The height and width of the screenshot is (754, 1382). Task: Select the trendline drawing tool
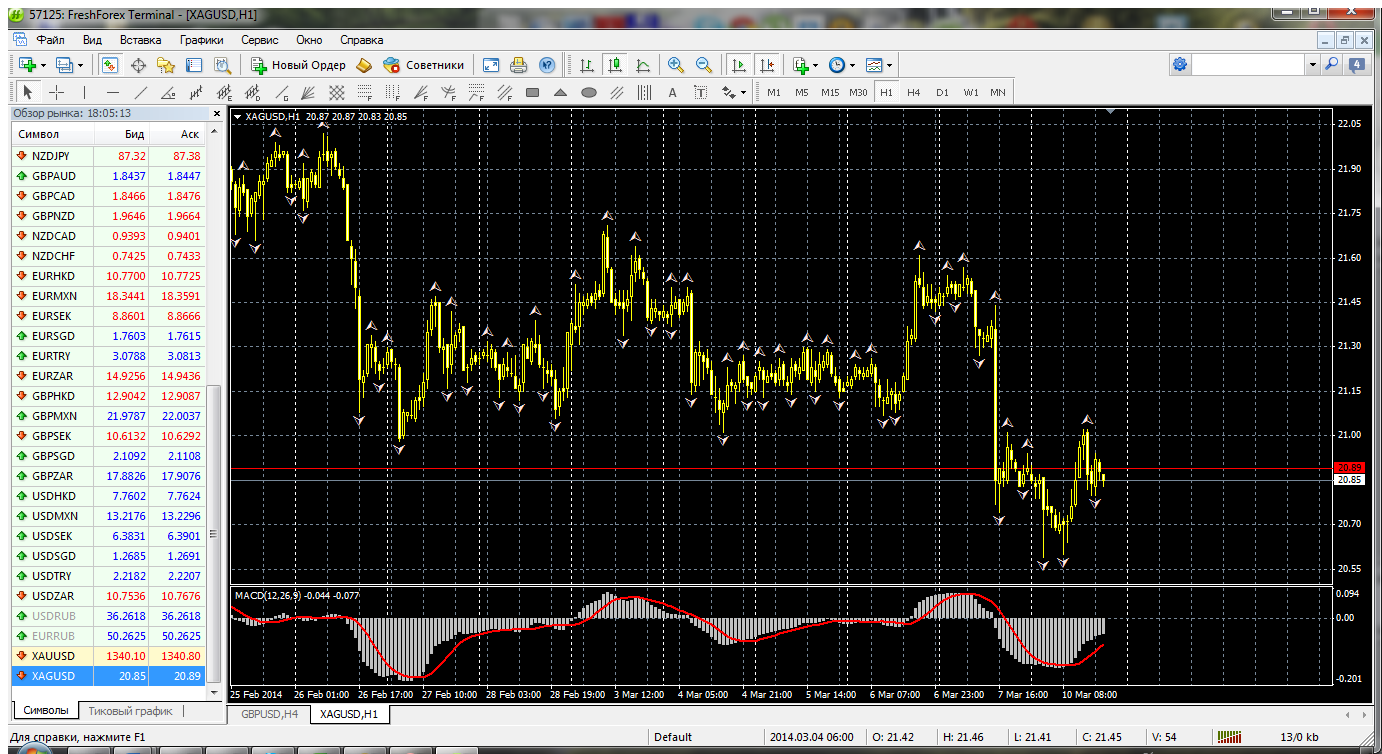(141, 93)
